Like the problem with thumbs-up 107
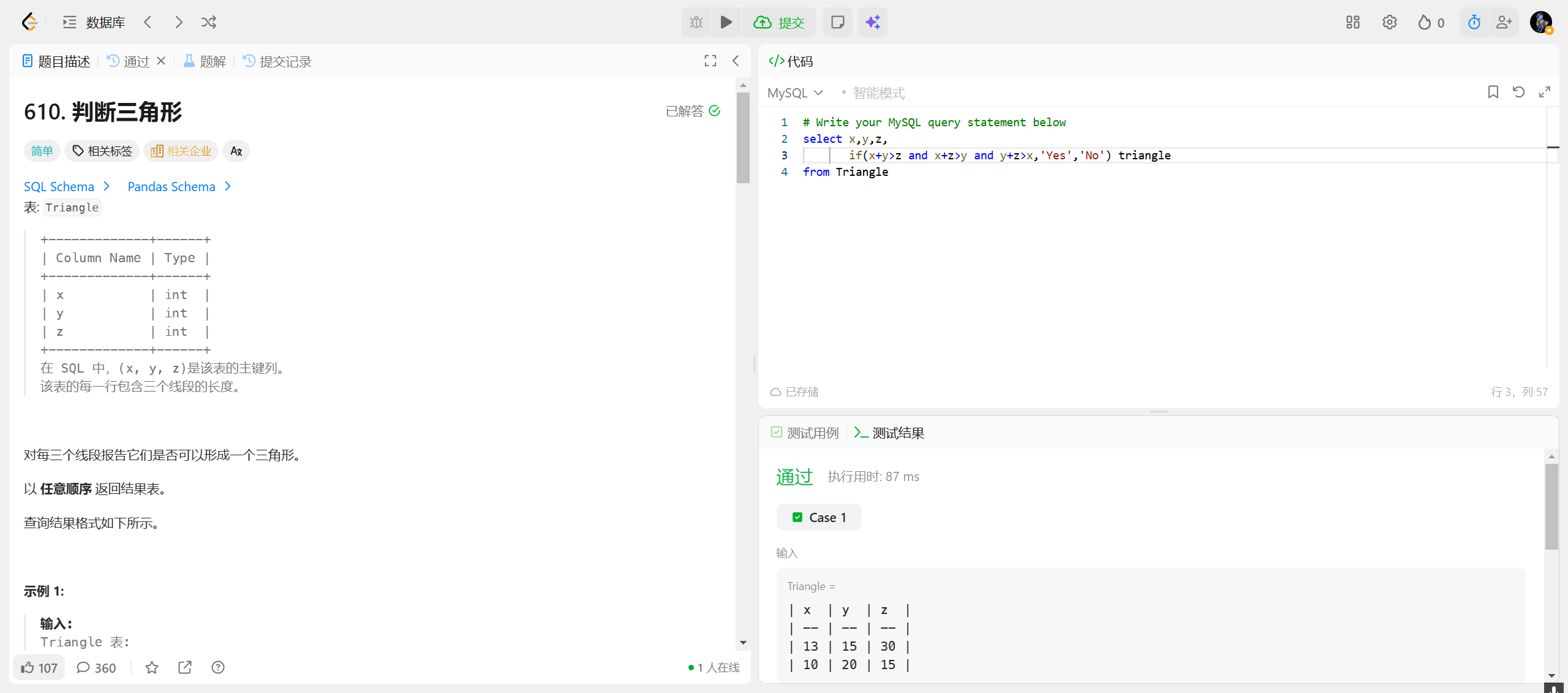Viewport: 1568px width, 693px height. tap(39, 667)
